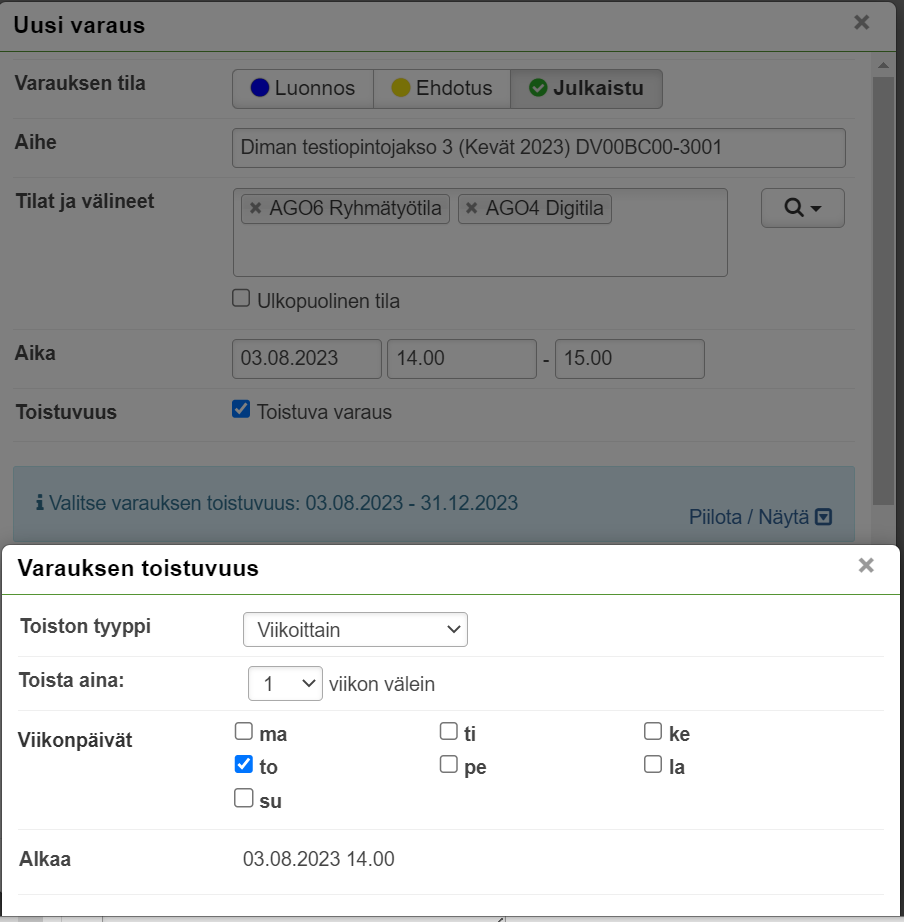Close the Varauksen toistuvuus dialog
The height and width of the screenshot is (922, 904).
(x=866, y=566)
